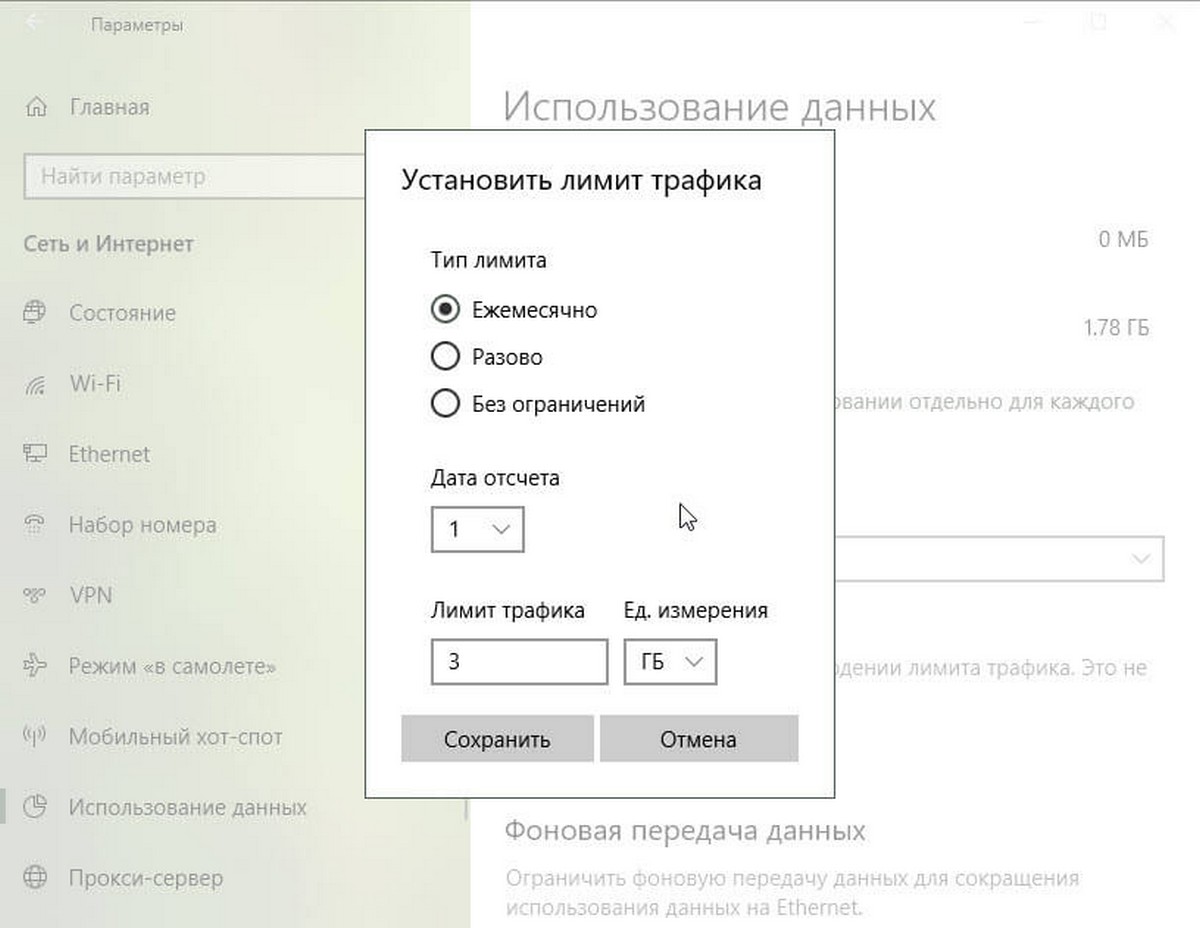This screenshot has height=928, width=1200.
Task: Click the Лимит трафика input field
Action: point(519,661)
